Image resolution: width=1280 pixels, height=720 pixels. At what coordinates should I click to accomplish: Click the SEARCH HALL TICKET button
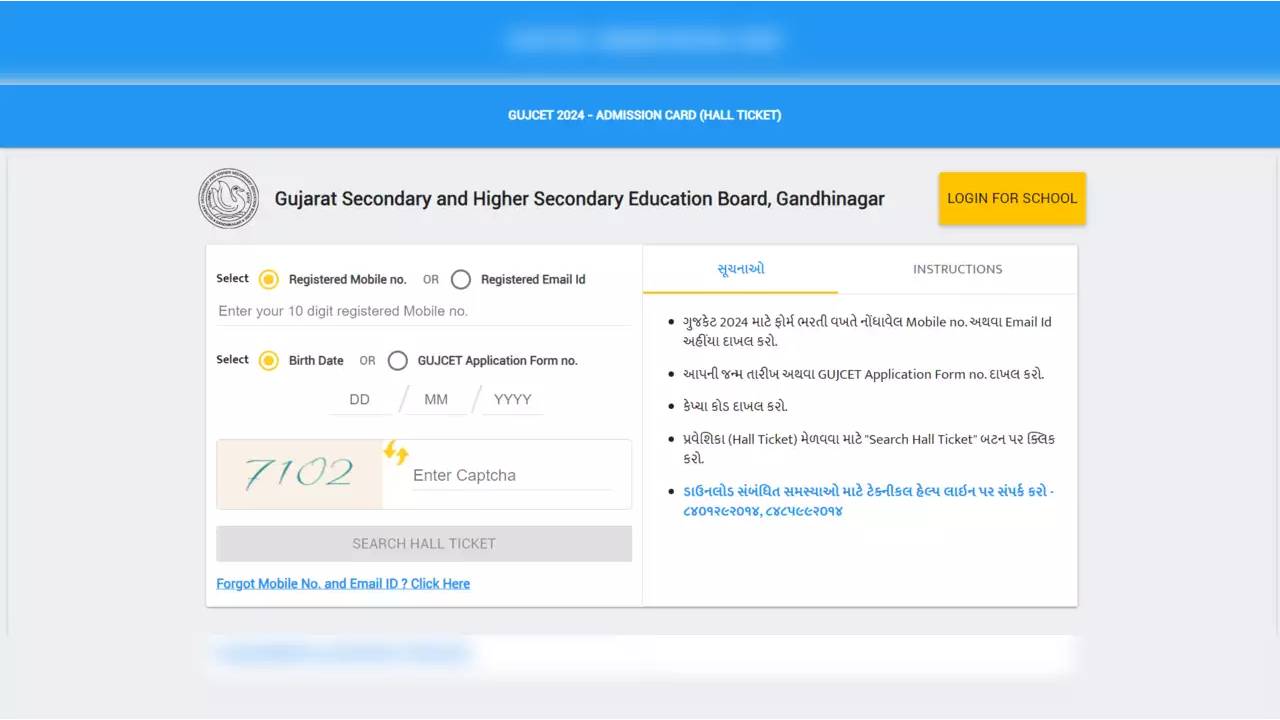click(x=424, y=544)
